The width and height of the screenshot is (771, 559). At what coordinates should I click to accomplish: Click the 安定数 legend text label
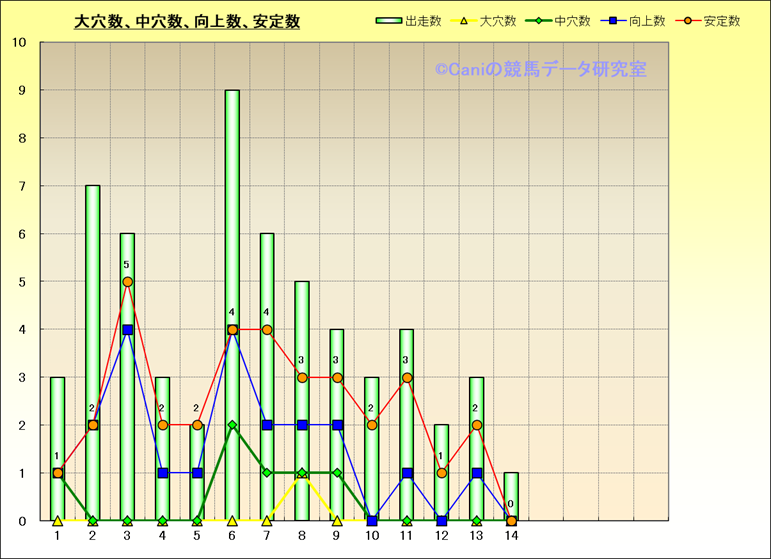click(721, 21)
